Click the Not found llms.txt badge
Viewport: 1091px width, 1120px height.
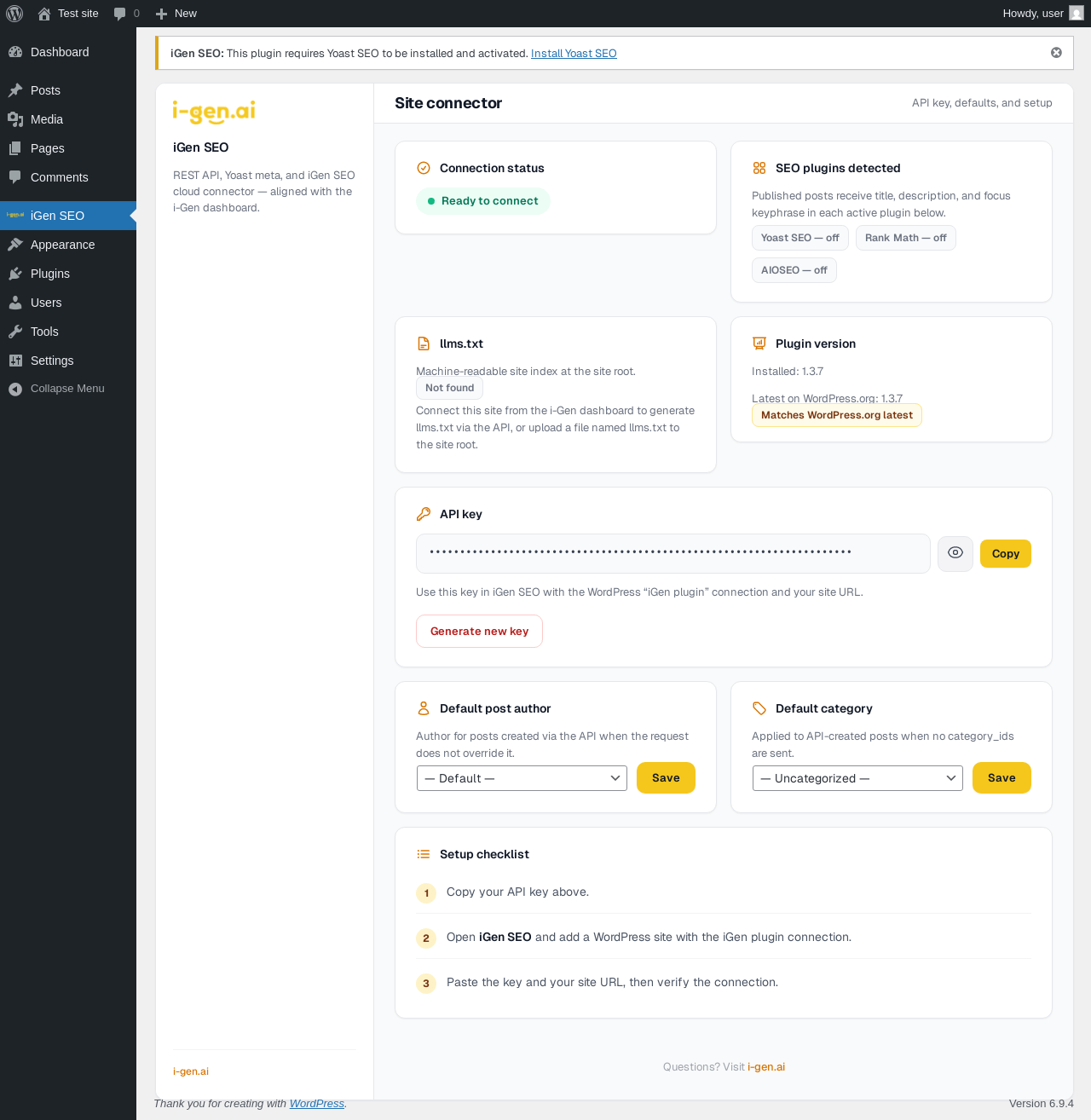pos(450,388)
